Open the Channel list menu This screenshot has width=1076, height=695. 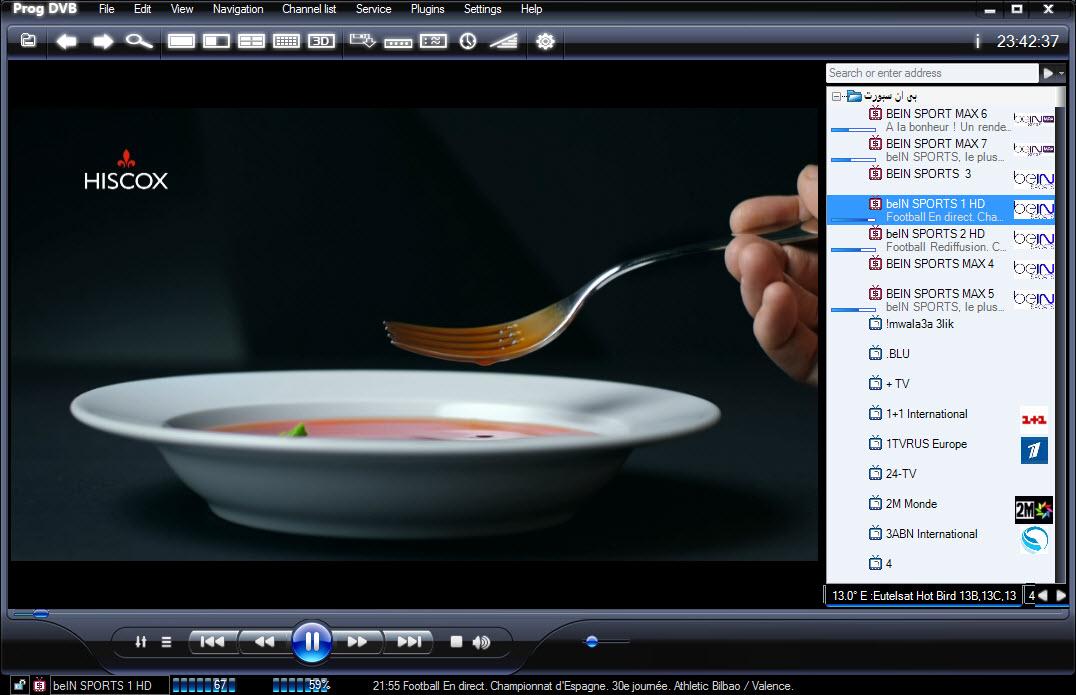tap(309, 9)
